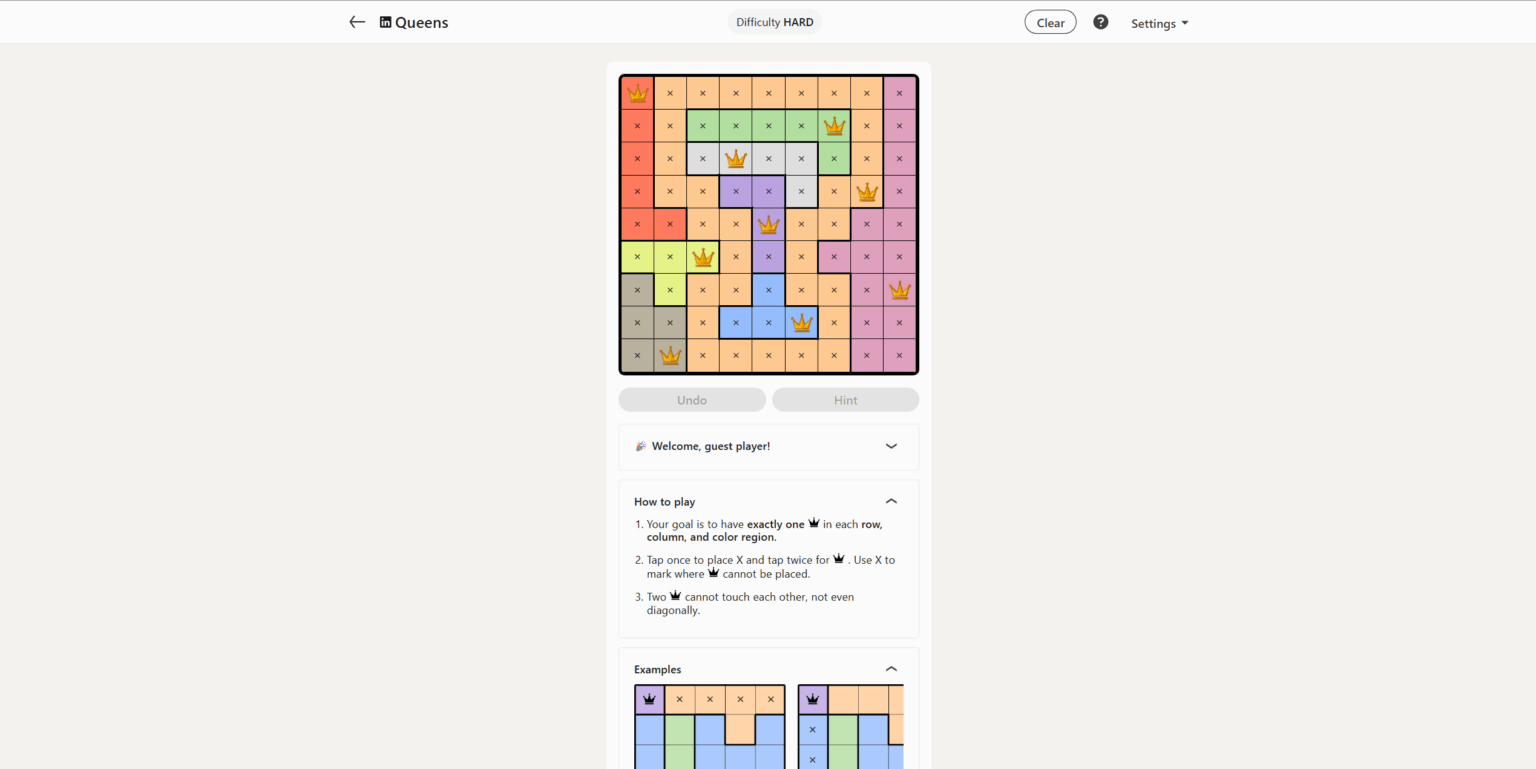Screen dimensions: 1536x769
Task: Click the back arrow icon
Action: 357,21
